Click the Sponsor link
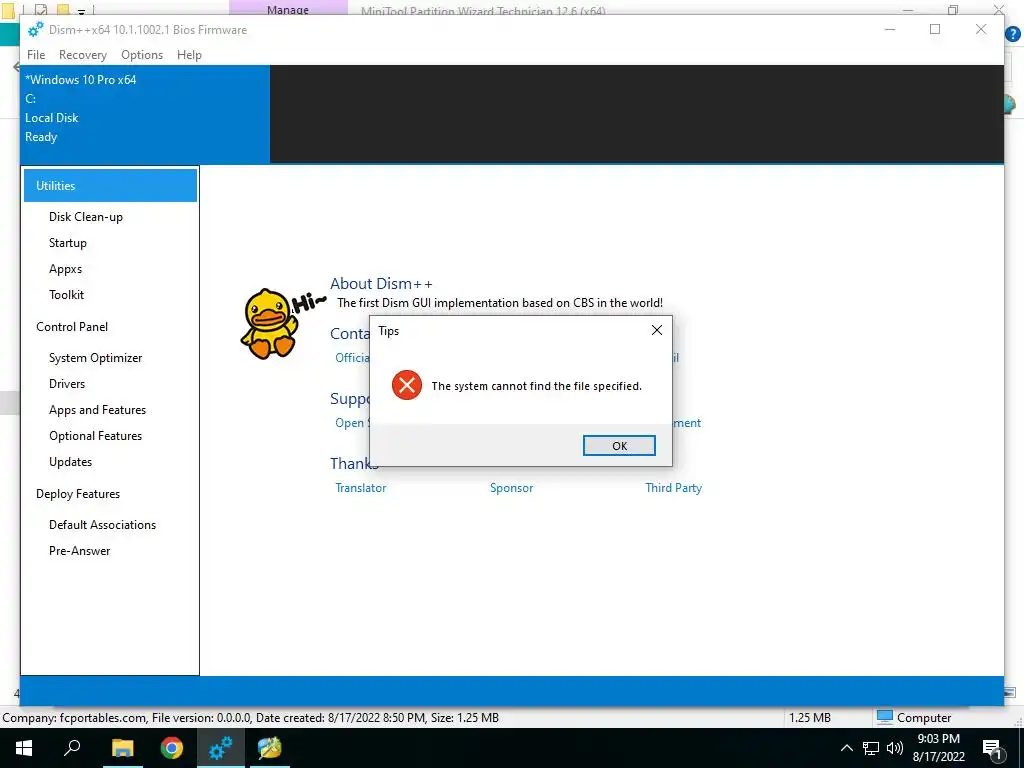Image resolution: width=1024 pixels, height=768 pixels. (511, 488)
